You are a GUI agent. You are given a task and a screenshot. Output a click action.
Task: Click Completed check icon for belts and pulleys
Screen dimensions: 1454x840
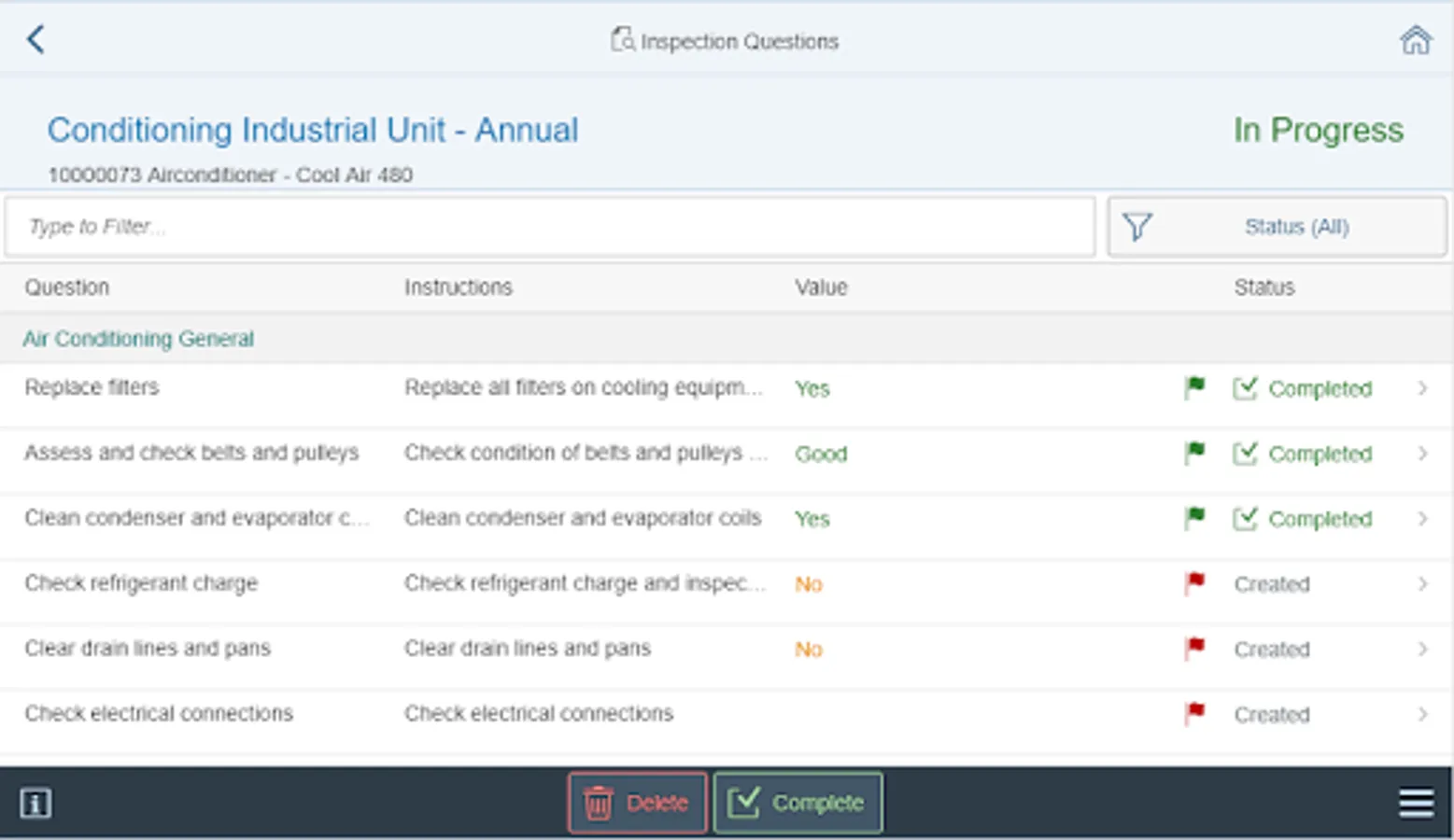(1245, 454)
